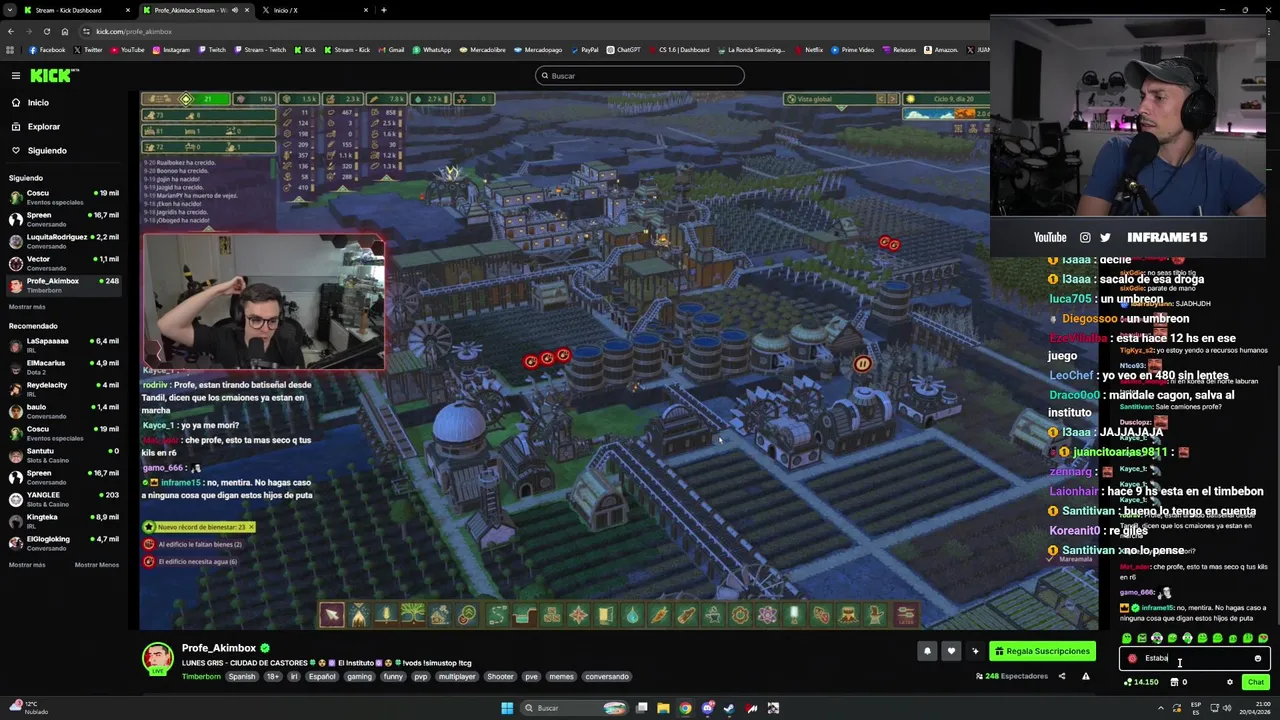Screen dimensions: 1280x720
Task: Click the 14.150 channel points counter
Action: click(1142, 683)
